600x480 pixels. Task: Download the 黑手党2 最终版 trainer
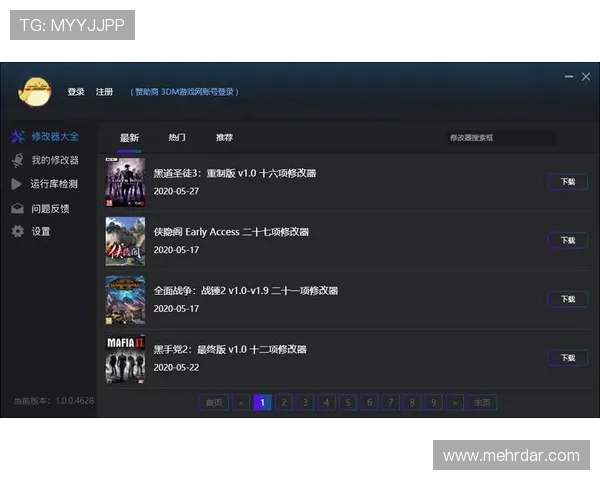[x=568, y=358]
